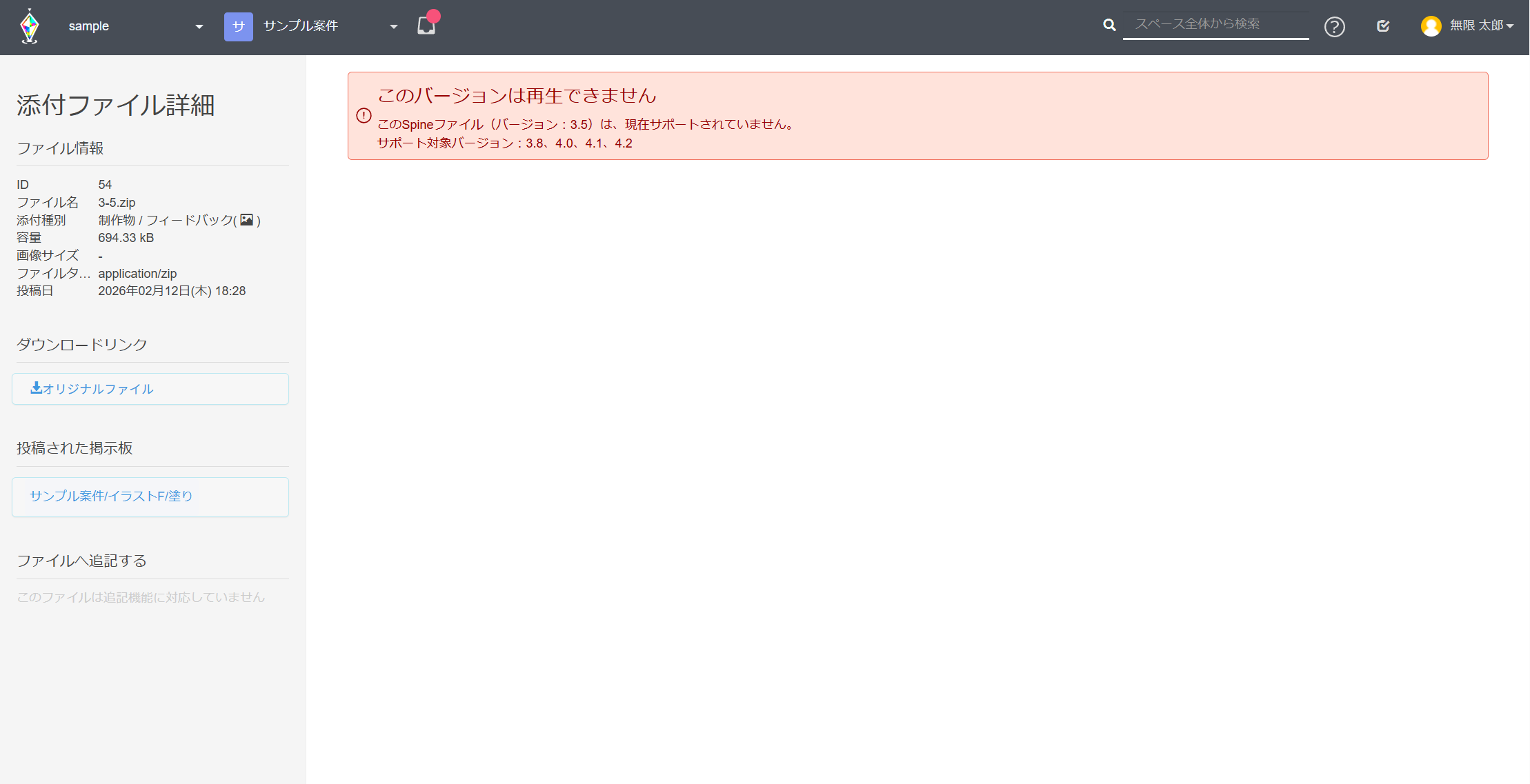Click the red error alert exclamation icon

(364, 115)
